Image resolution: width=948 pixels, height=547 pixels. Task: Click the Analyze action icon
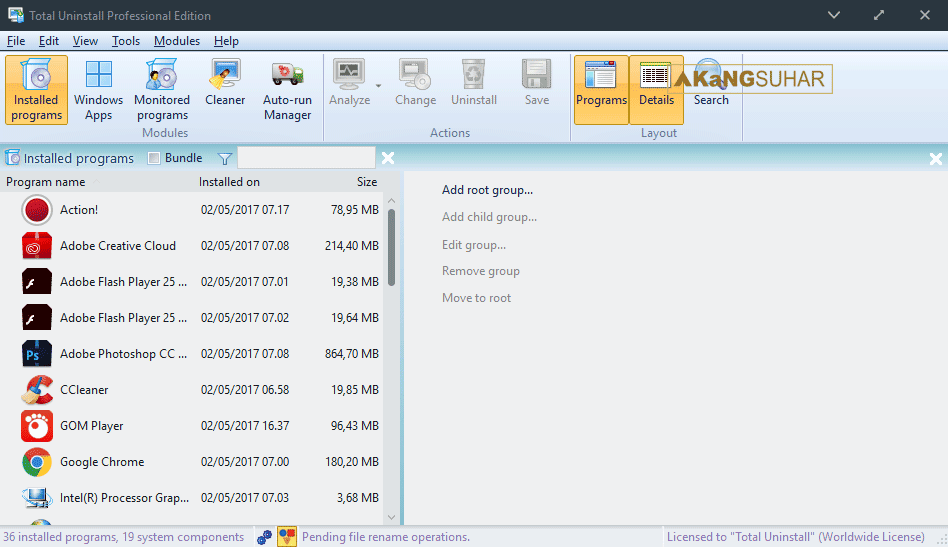pyautogui.click(x=349, y=74)
